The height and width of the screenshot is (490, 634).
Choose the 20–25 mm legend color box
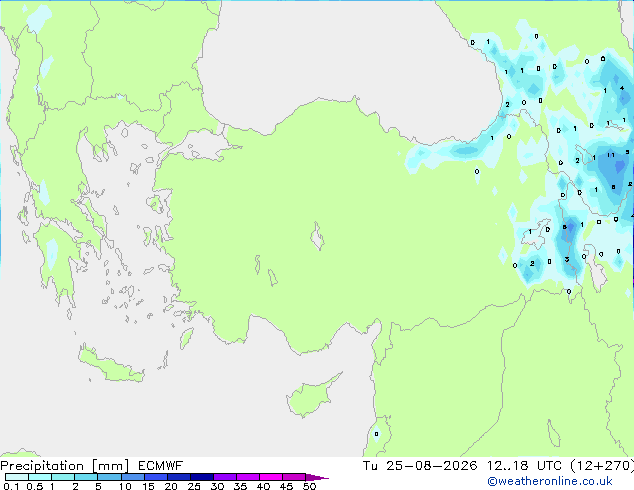pyautogui.click(x=178, y=477)
